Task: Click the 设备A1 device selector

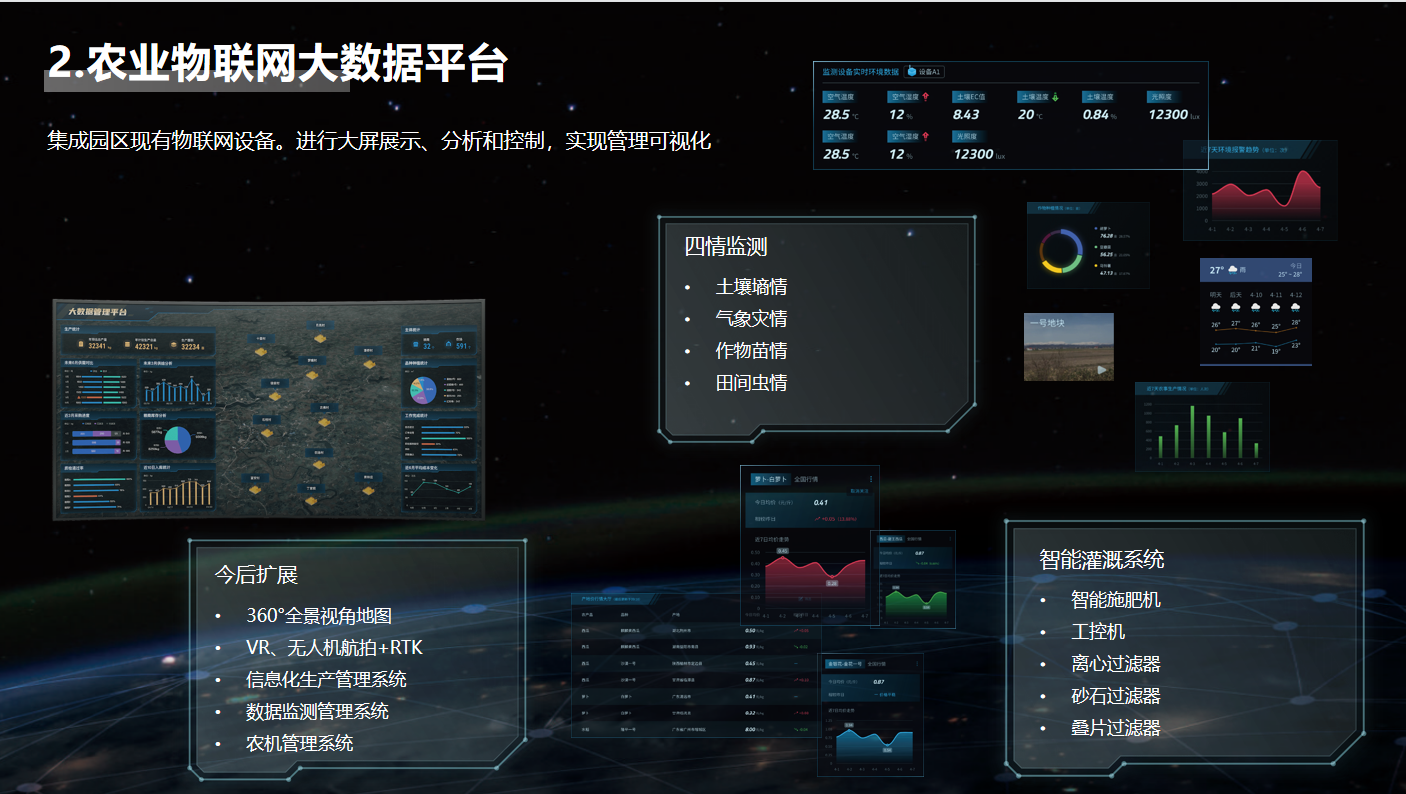Action: 924,72
